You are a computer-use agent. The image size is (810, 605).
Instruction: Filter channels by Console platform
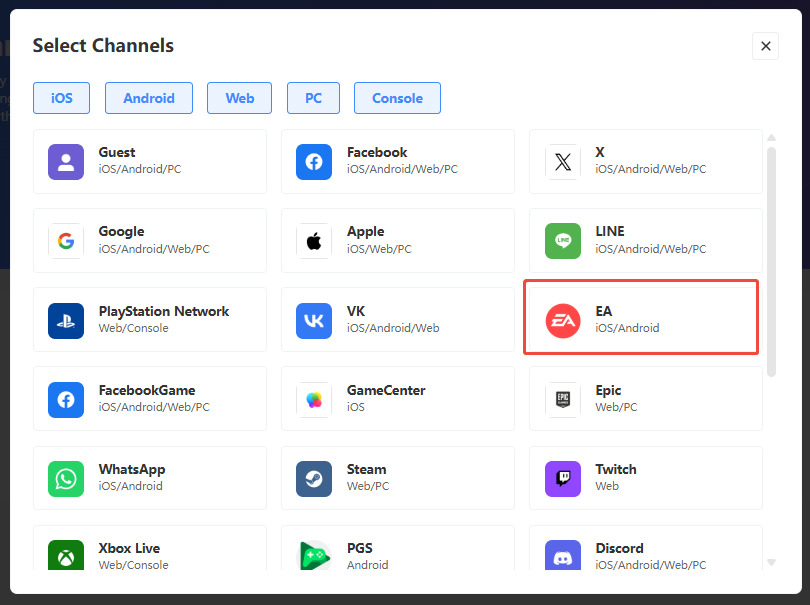(397, 98)
